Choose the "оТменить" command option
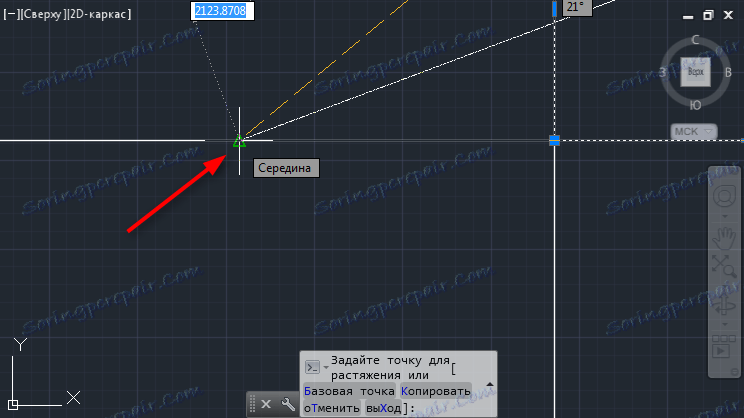The height and width of the screenshot is (418, 744). (332, 408)
